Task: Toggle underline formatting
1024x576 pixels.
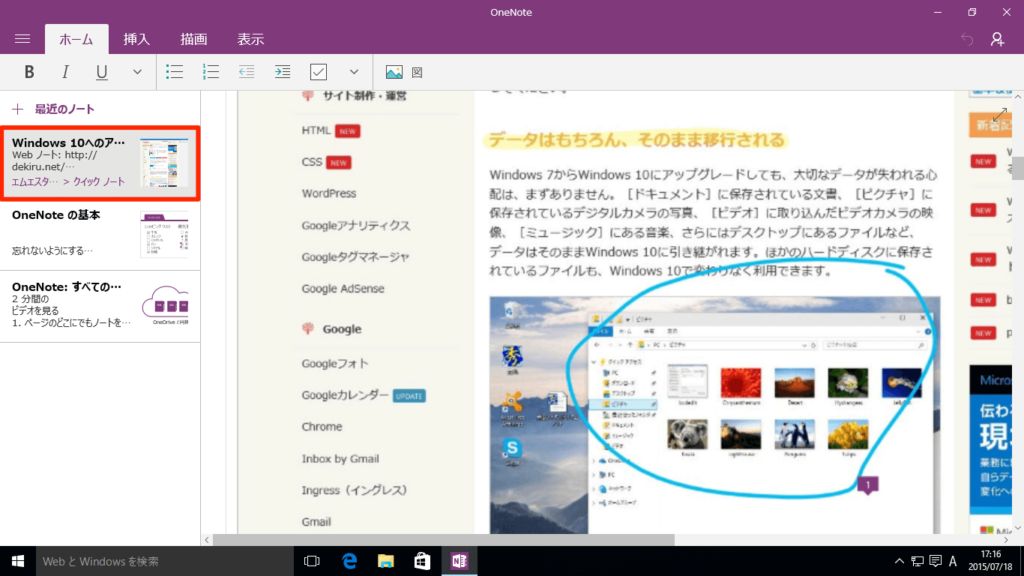Action: pos(101,72)
